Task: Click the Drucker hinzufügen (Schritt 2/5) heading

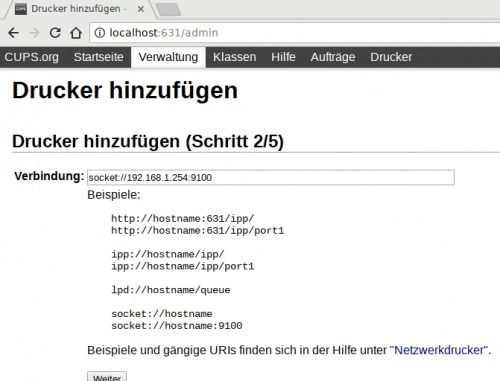Action: tap(148, 141)
